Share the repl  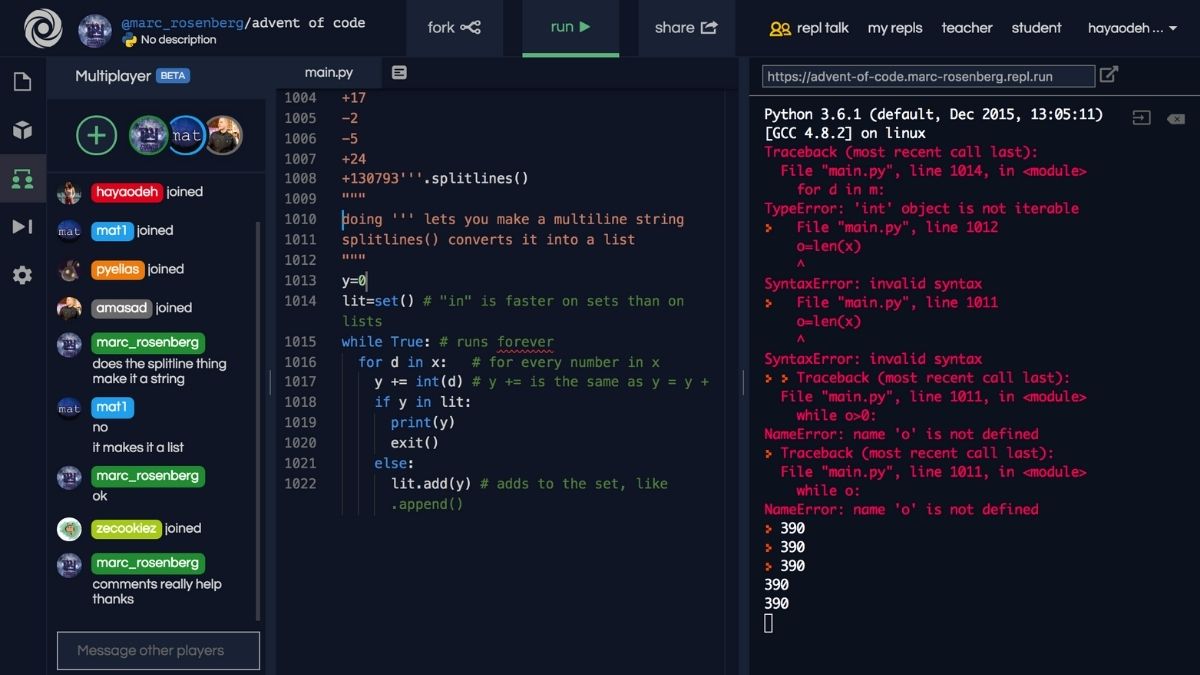685,27
